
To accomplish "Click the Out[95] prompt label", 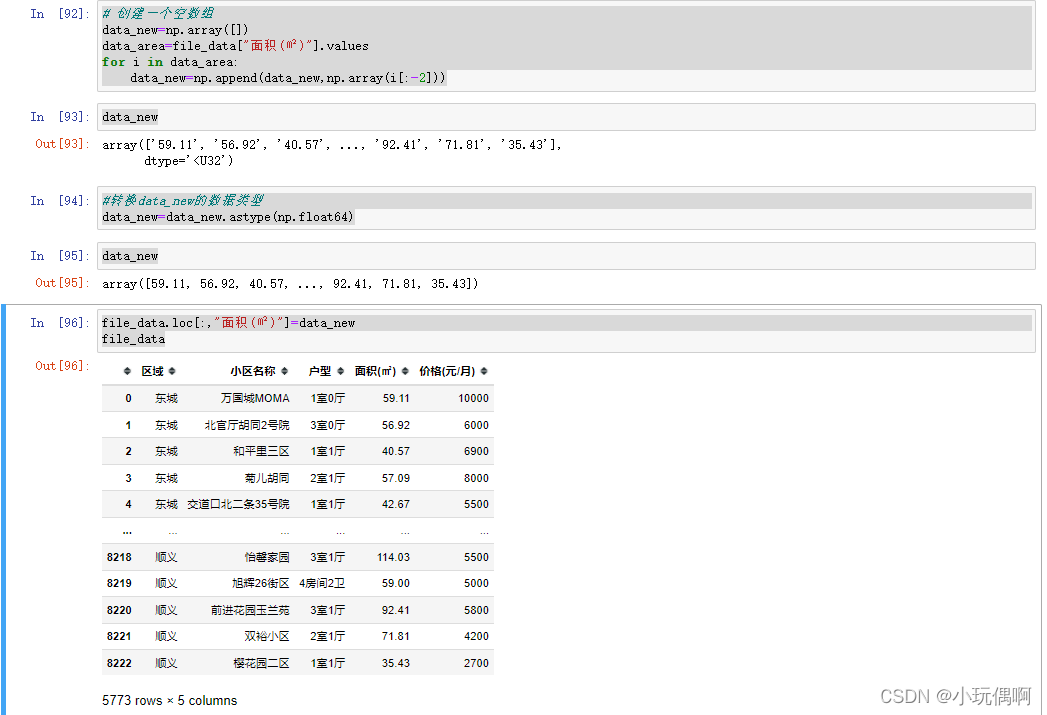I will (61, 283).
